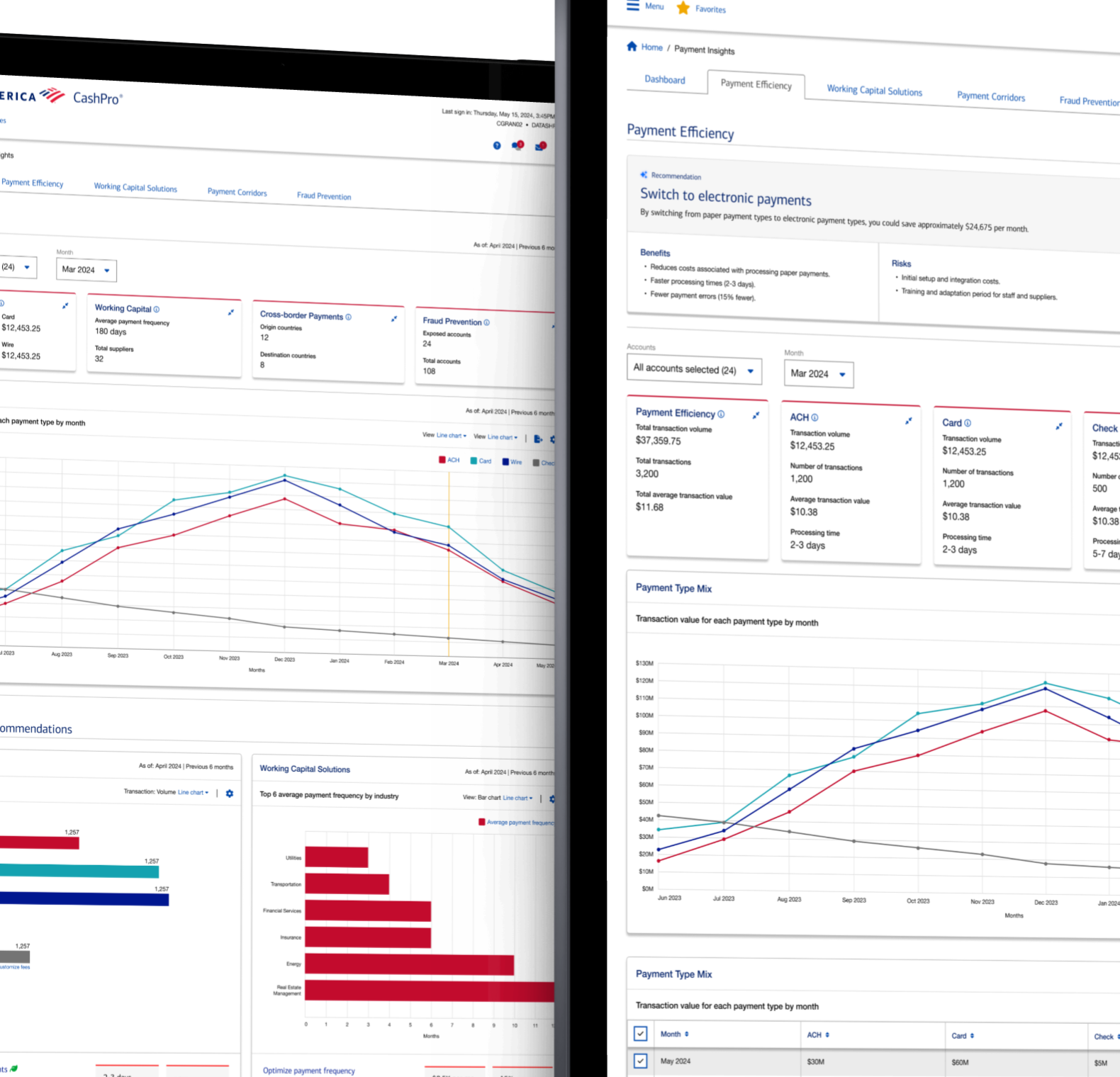The width and height of the screenshot is (1120, 1077).
Task: Open the hamburger Menu icon
Action: [x=633, y=6]
